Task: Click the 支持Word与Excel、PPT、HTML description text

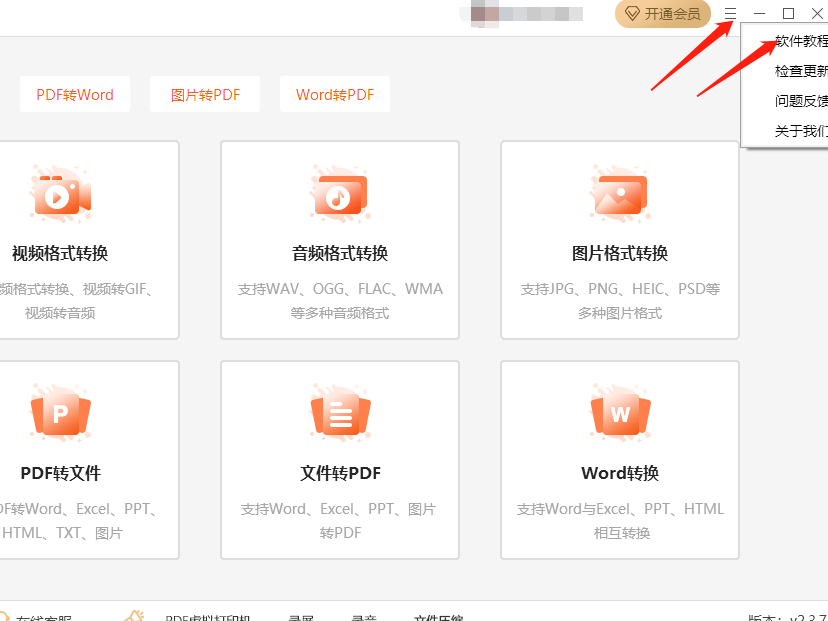Action: tap(620, 509)
